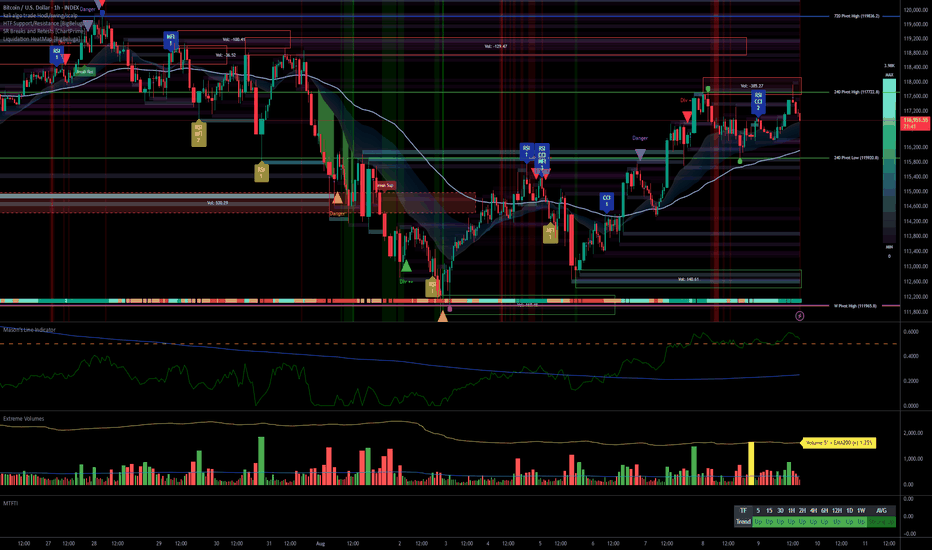Click the Vol: -129.47 zone label

coord(495,46)
